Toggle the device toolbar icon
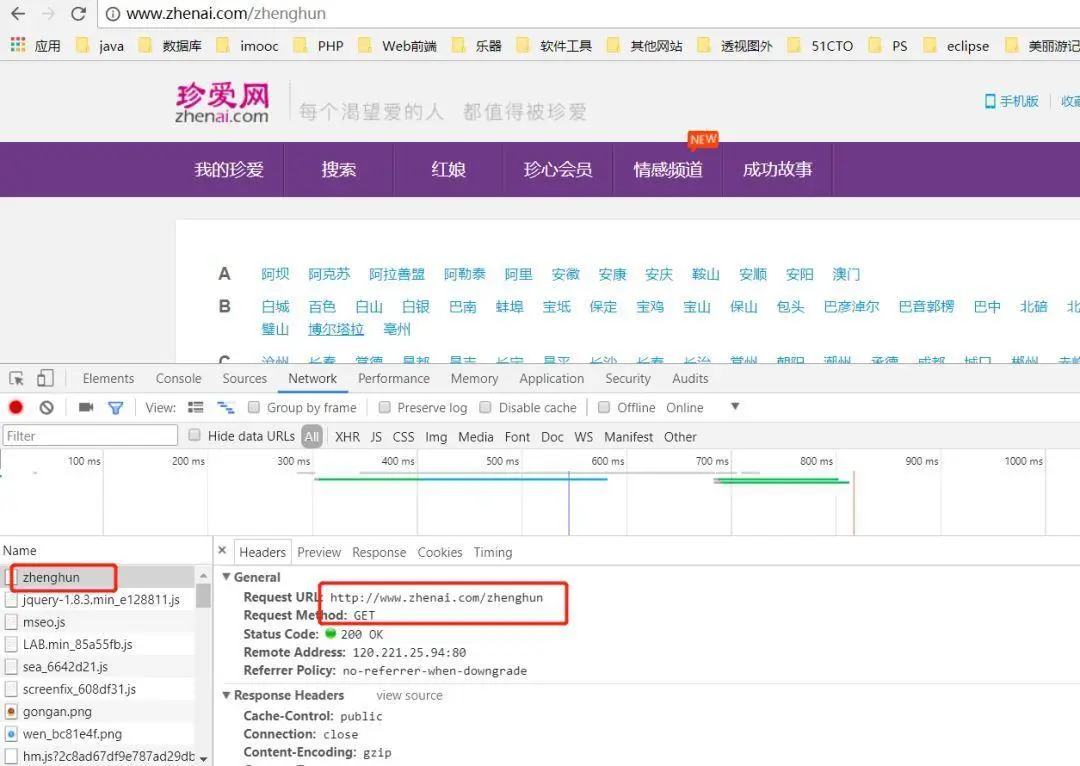 coord(45,378)
